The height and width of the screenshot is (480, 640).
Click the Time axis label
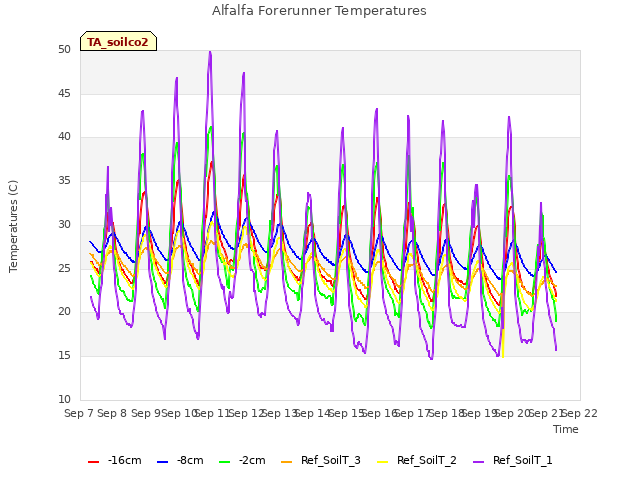(566, 429)
